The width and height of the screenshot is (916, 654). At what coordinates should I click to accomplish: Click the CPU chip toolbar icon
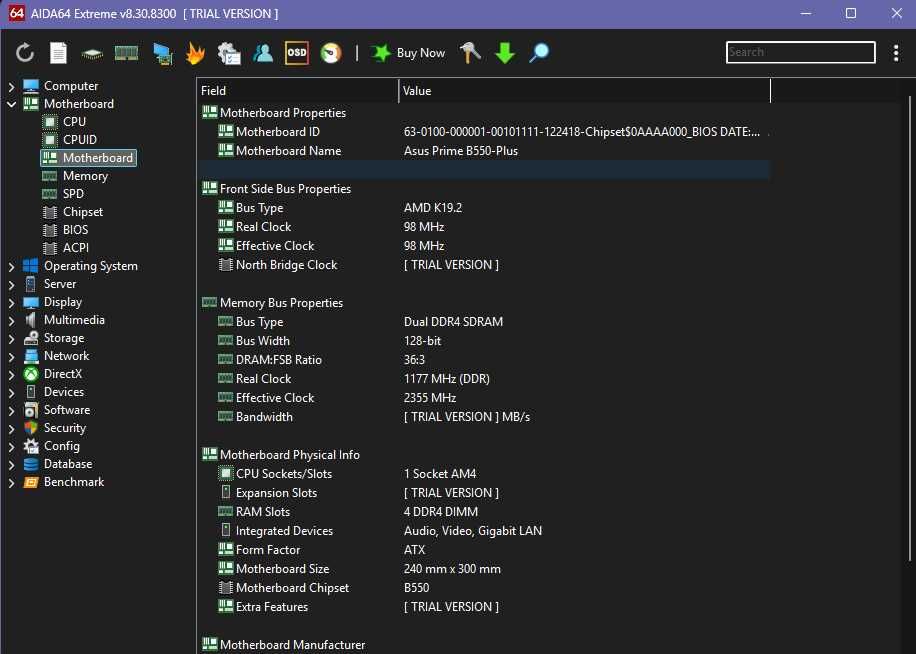tap(92, 54)
